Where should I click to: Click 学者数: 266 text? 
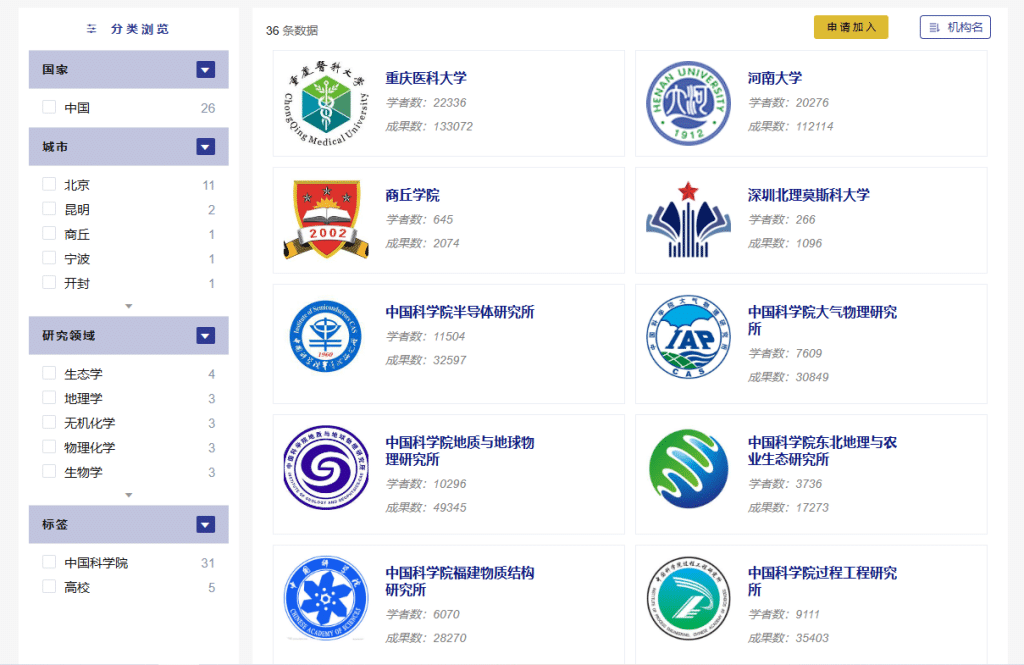pyautogui.click(x=782, y=219)
